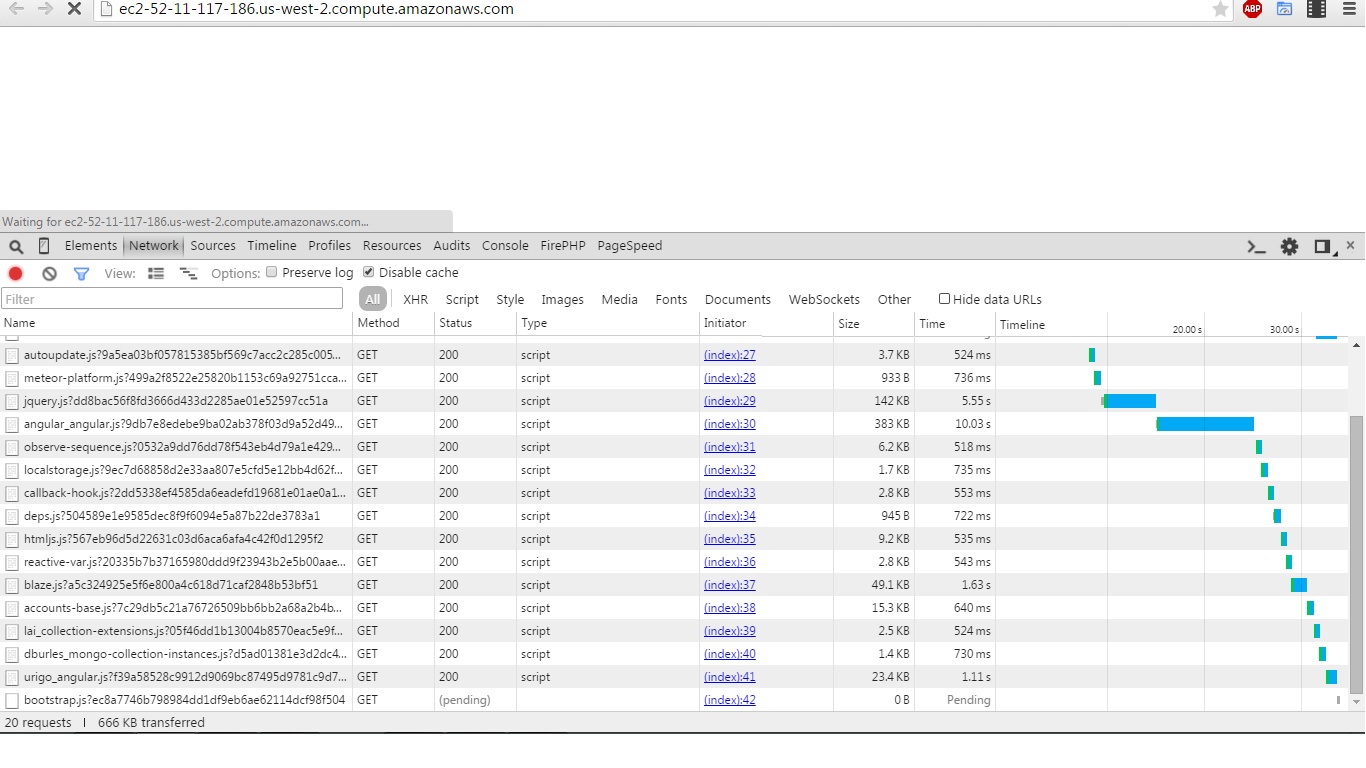Image resolution: width=1366 pixels, height=768 pixels.
Task: Click the jquery.js timeline bar
Action: click(x=1129, y=401)
